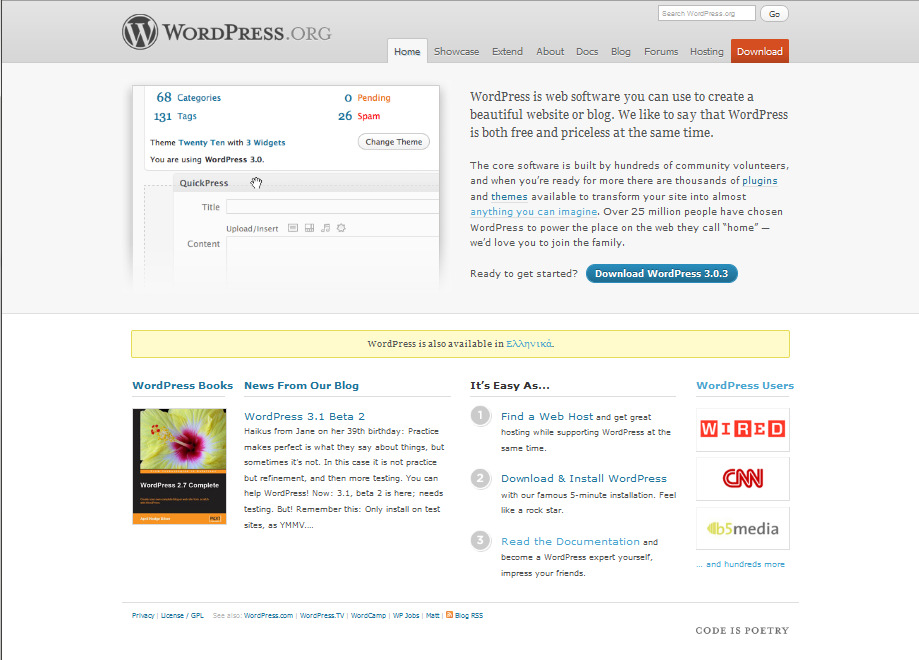
Task: Click the Twenty Ten theme link
Action: [201, 142]
